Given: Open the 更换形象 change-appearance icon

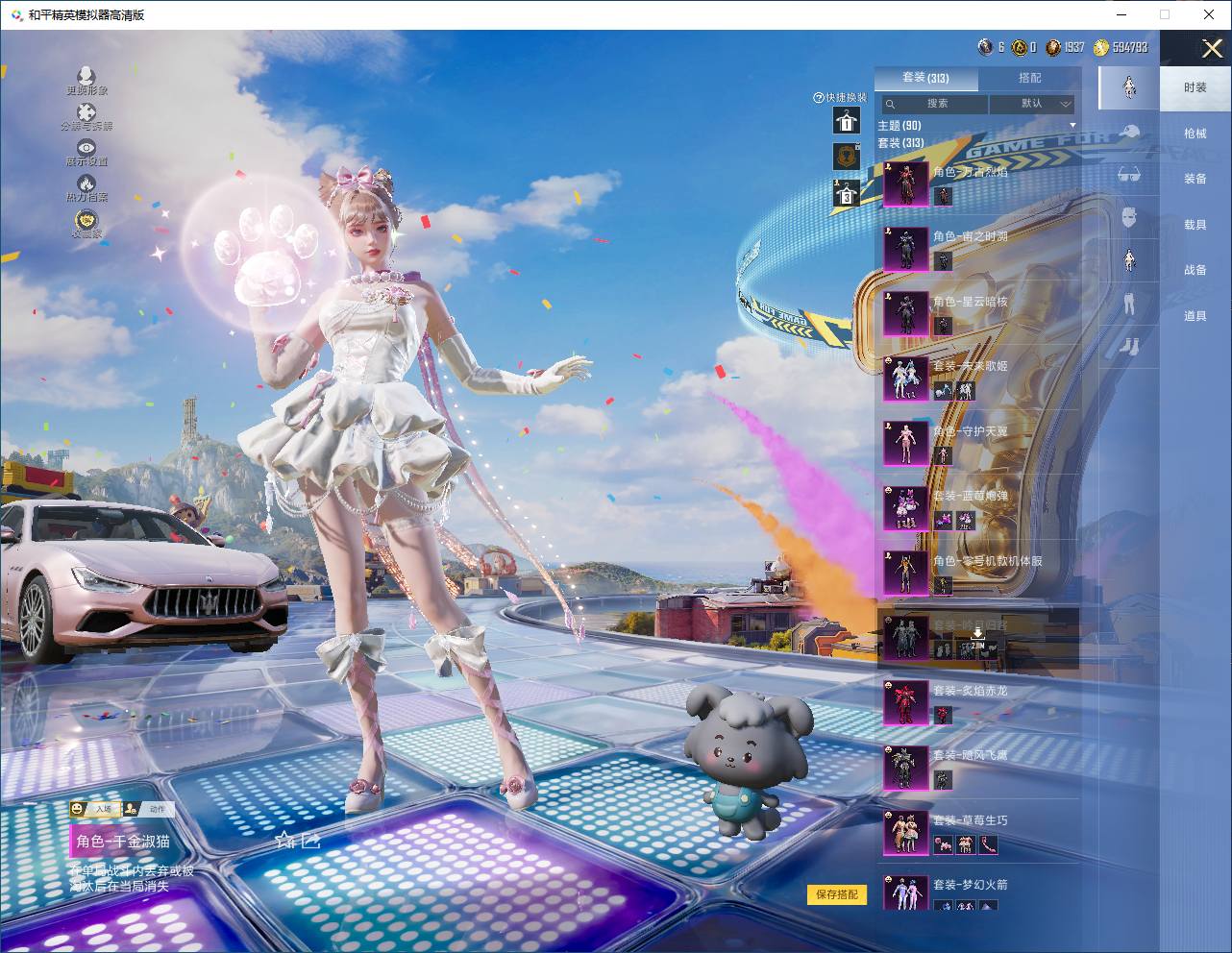Looking at the screenshot, I should point(86,76).
